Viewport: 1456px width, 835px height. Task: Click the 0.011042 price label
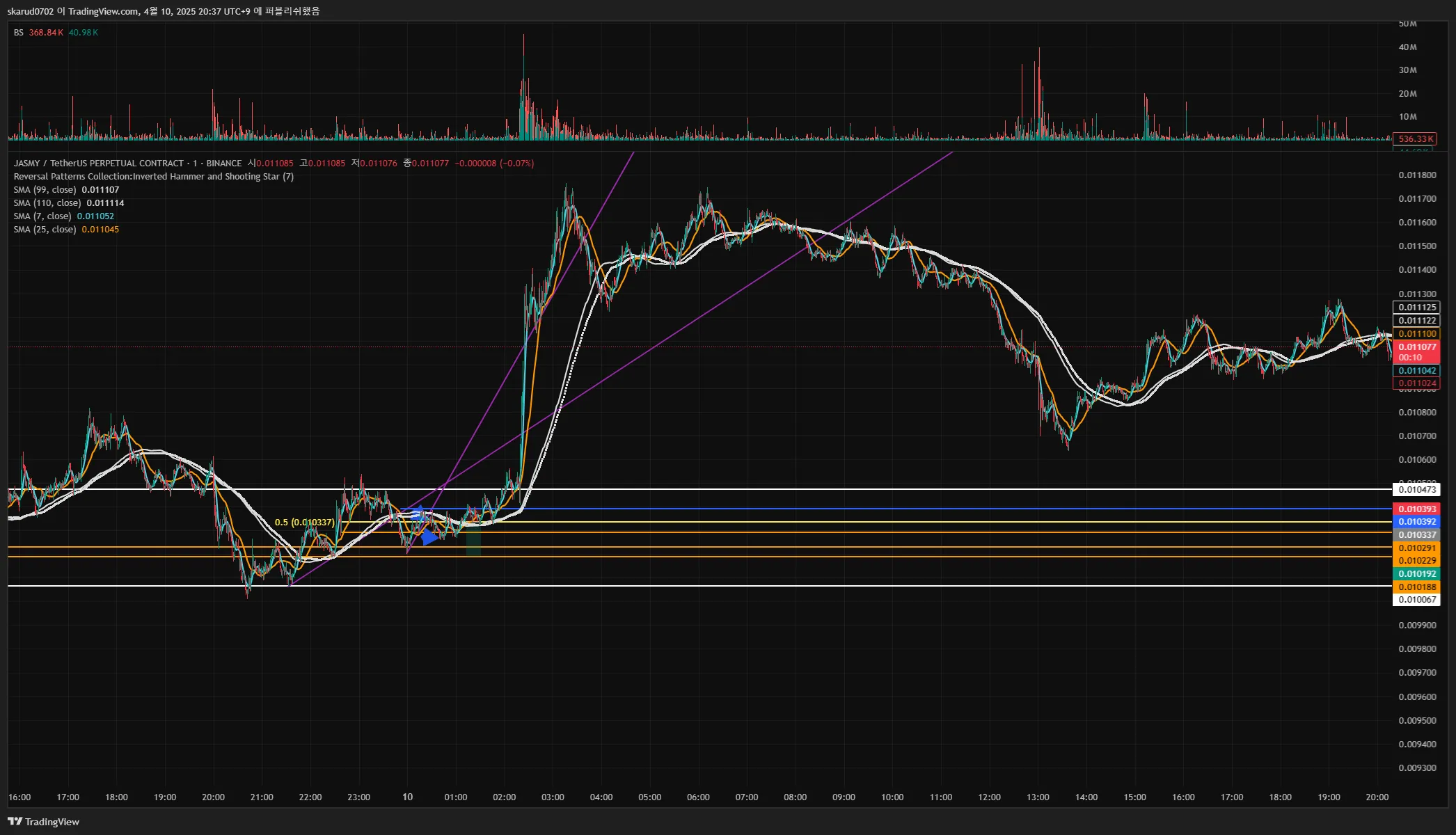click(x=1416, y=370)
